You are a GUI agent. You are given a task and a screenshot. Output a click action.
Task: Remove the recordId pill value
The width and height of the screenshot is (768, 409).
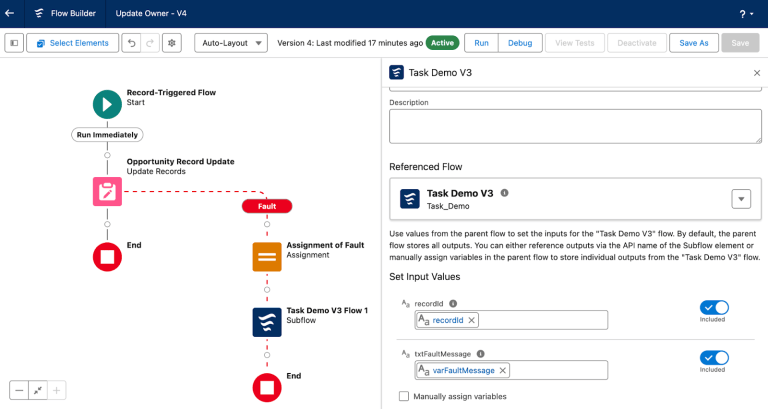tap(471, 320)
